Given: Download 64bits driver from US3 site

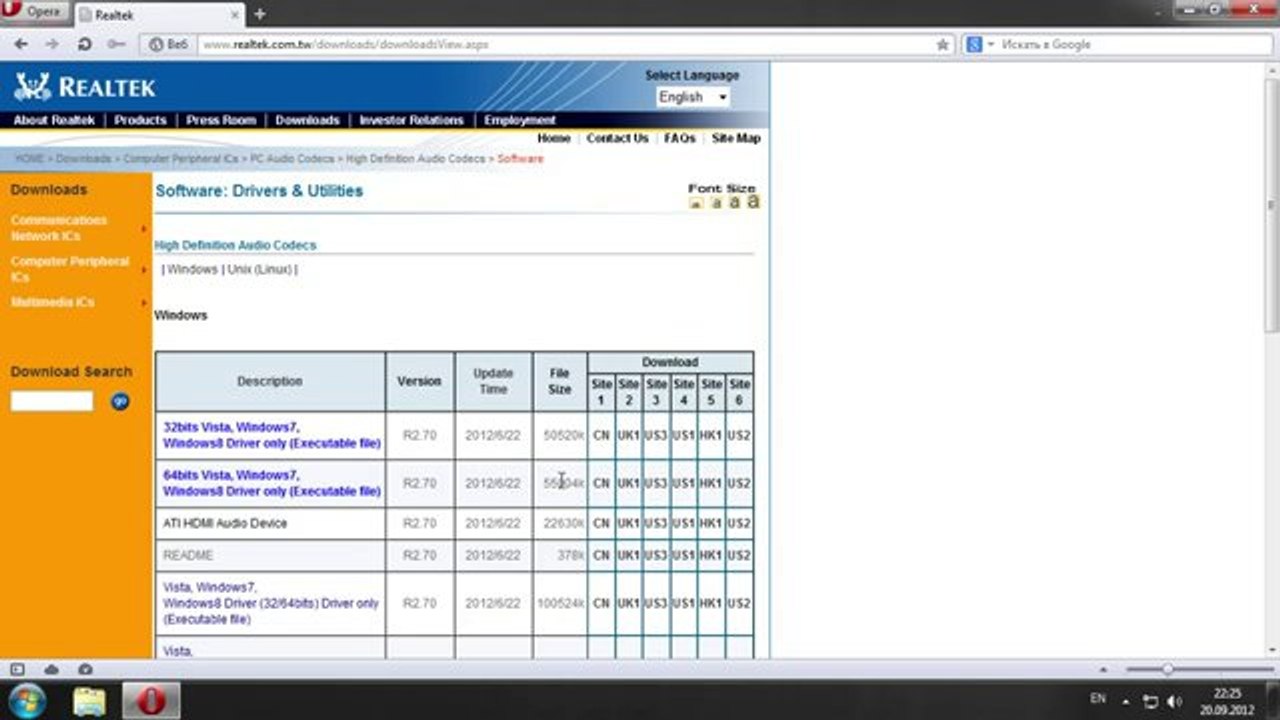Looking at the screenshot, I should point(656,483).
